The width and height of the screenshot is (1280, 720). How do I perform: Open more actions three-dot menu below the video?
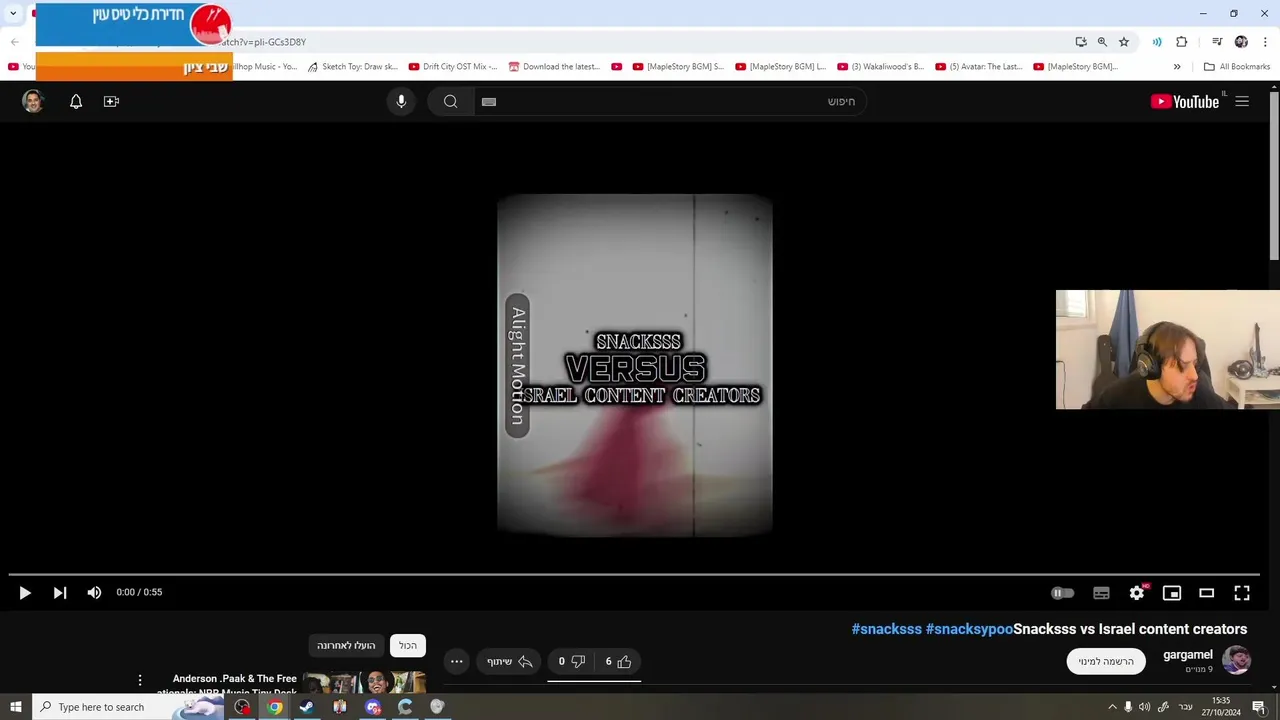(x=456, y=661)
